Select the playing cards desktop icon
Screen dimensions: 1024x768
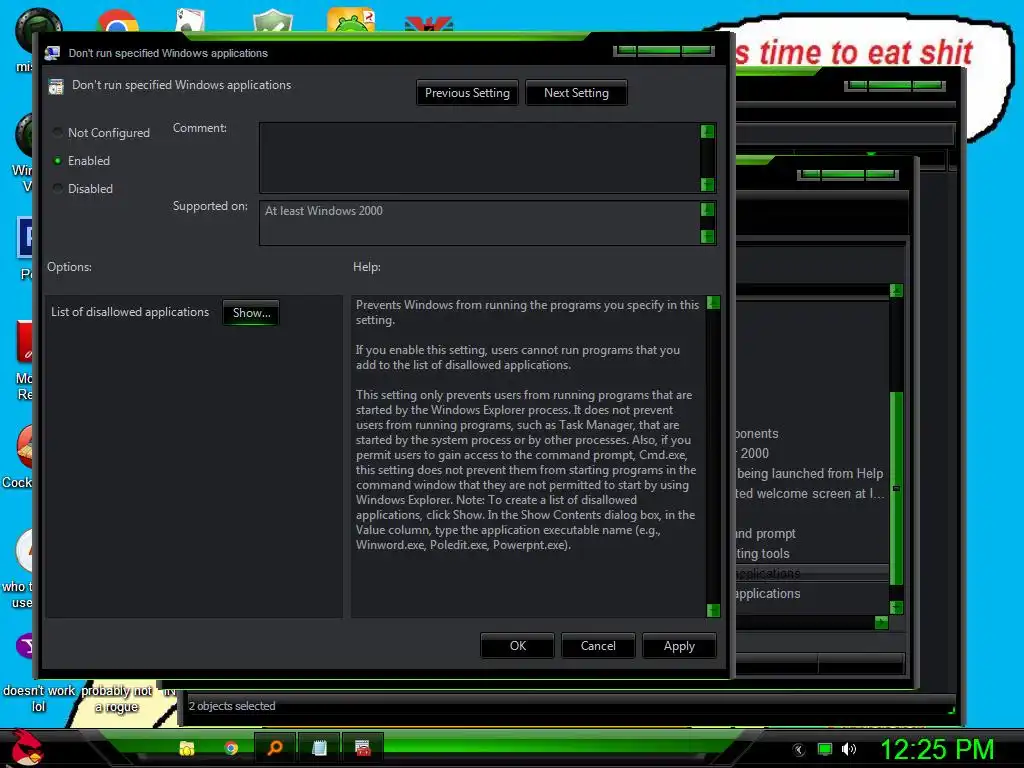coord(190,21)
